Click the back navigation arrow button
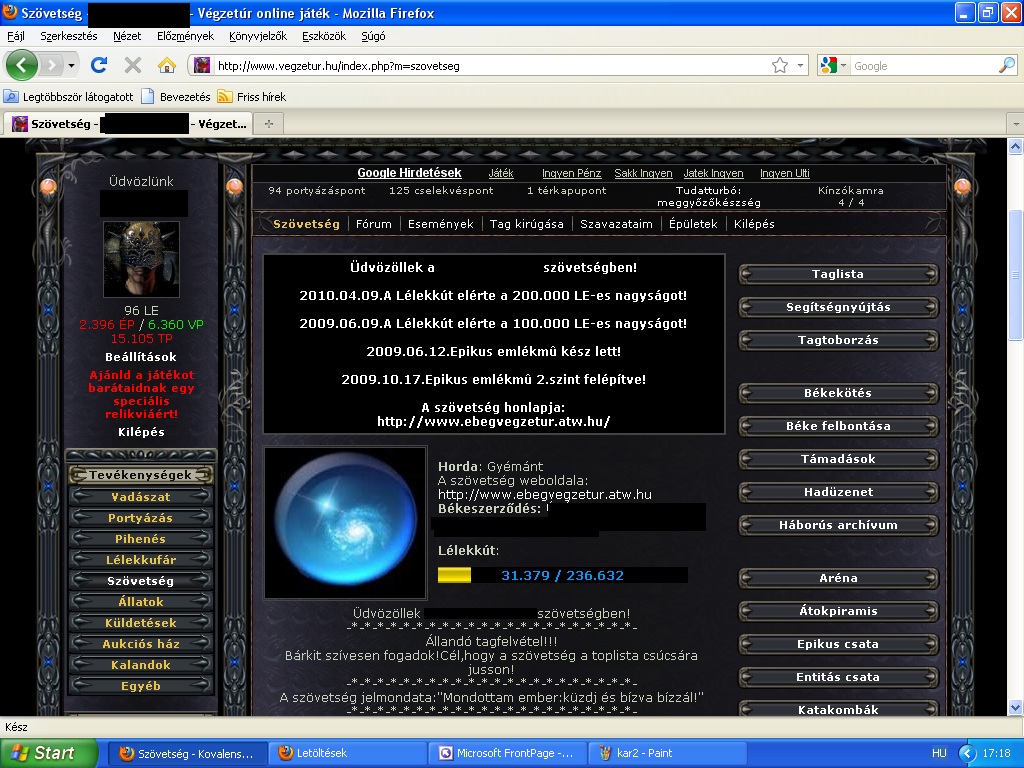1024x768 pixels. pyautogui.click(x=23, y=65)
